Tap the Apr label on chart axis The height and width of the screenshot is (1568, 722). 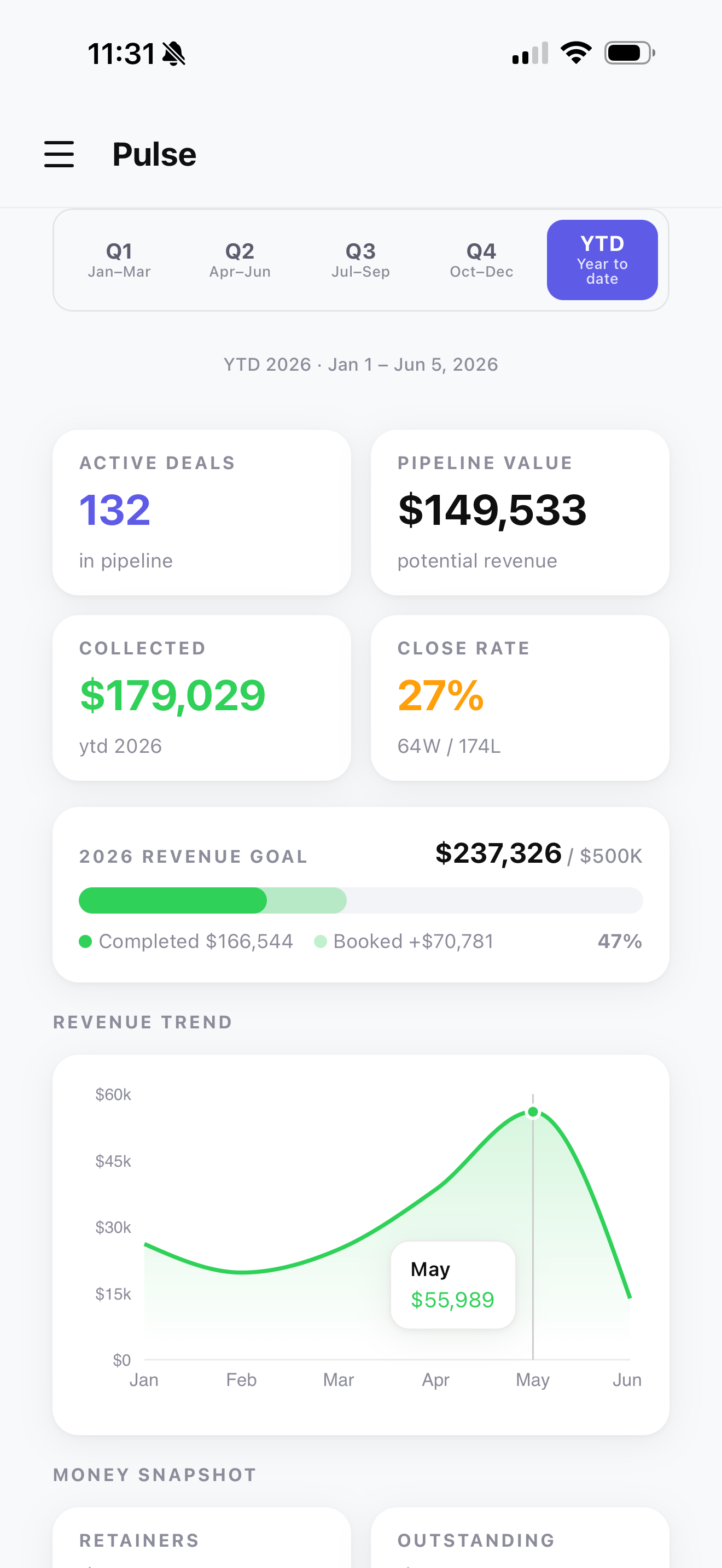[x=436, y=1380]
